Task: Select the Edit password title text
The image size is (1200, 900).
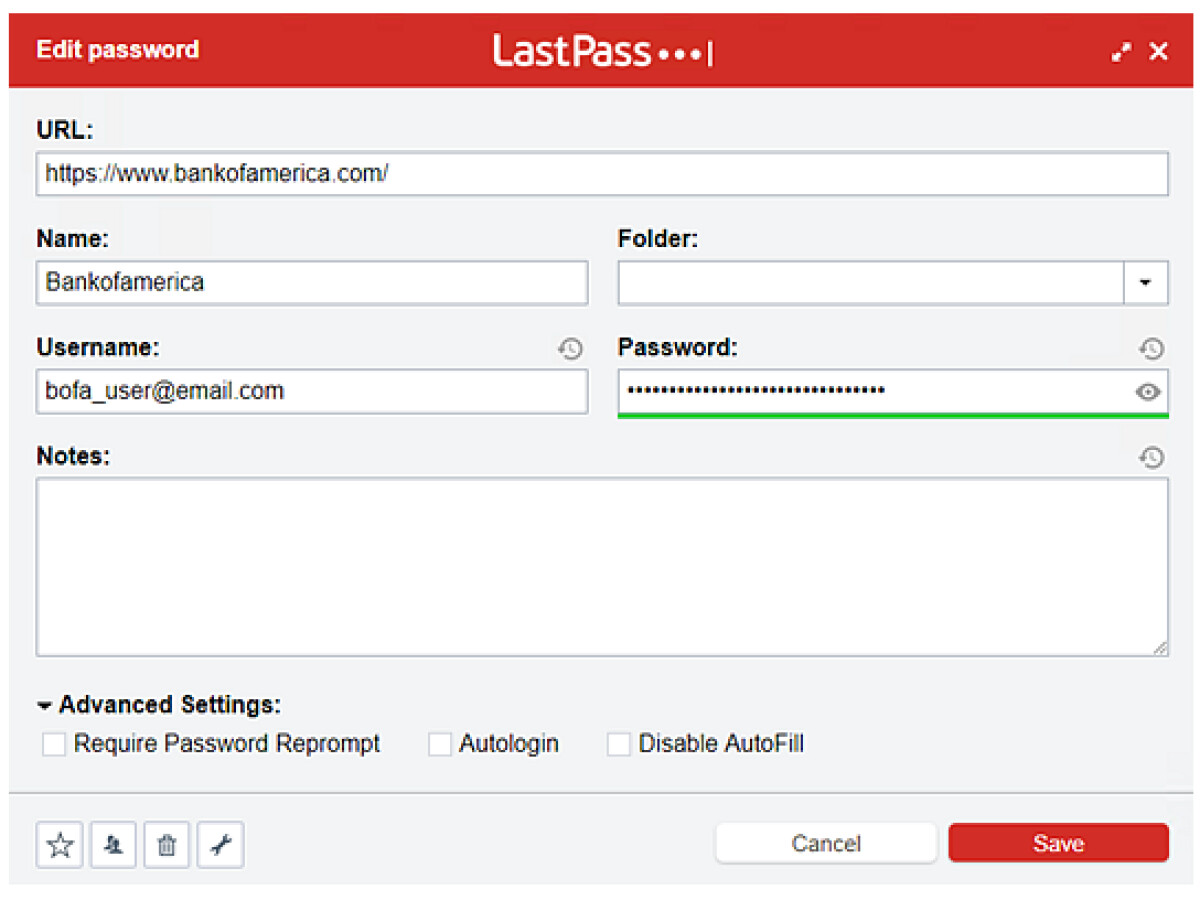Action: pos(117,50)
